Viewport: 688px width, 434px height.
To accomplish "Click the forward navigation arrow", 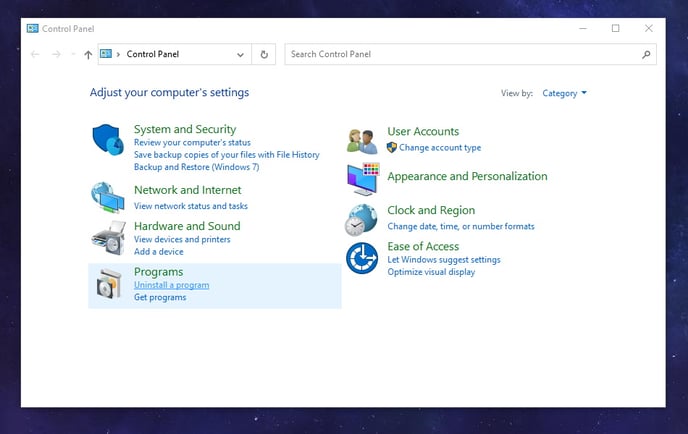I will [x=56, y=54].
